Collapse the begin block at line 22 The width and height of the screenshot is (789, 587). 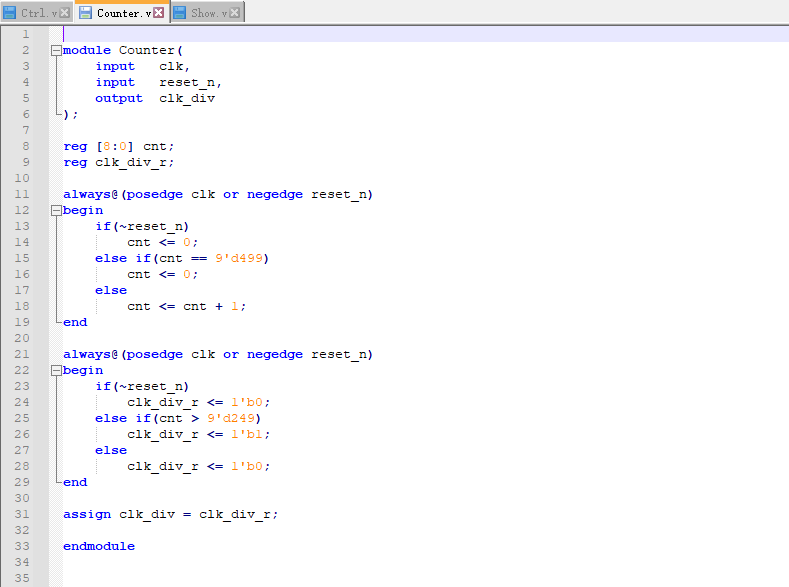(x=56, y=371)
